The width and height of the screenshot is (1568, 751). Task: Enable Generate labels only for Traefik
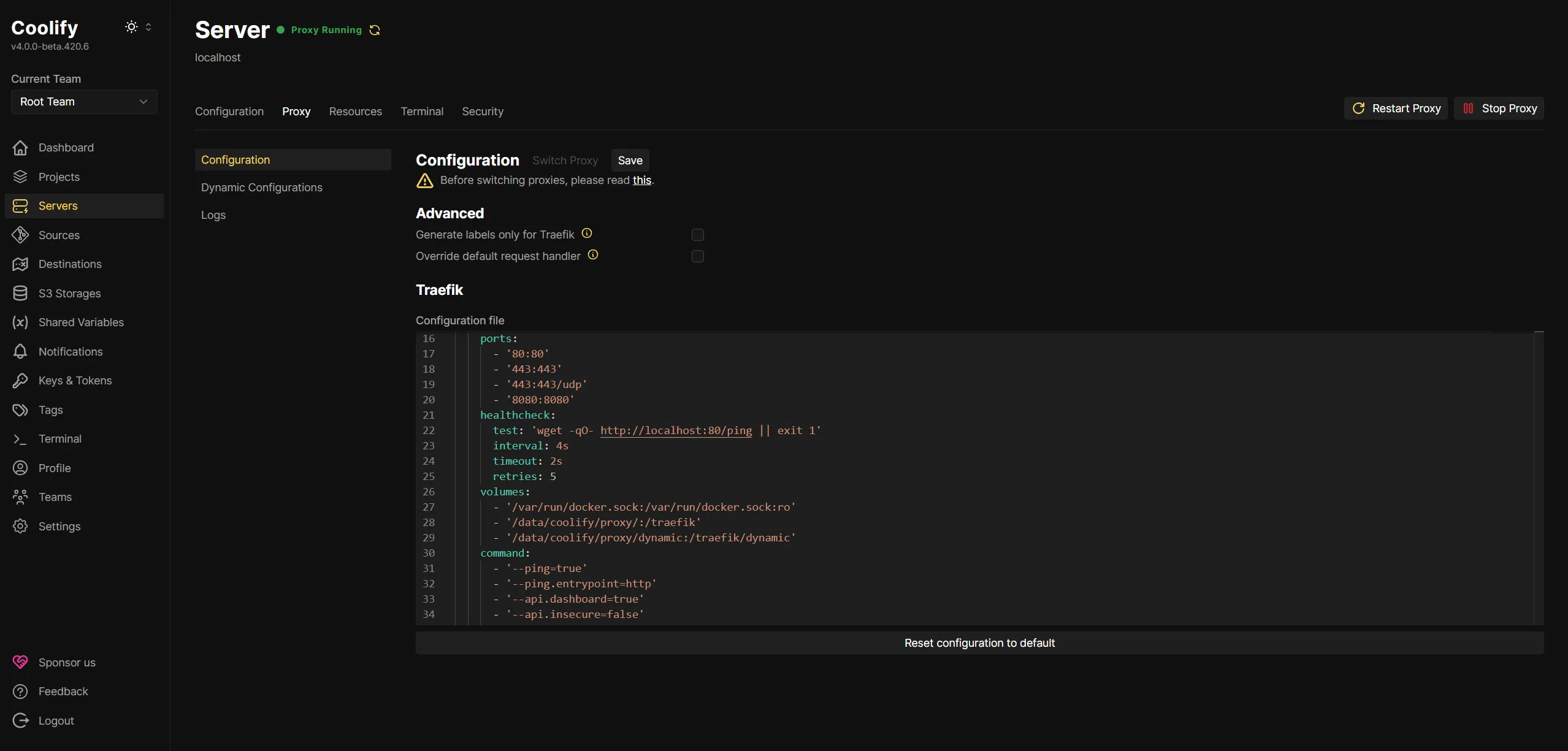coord(697,234)
